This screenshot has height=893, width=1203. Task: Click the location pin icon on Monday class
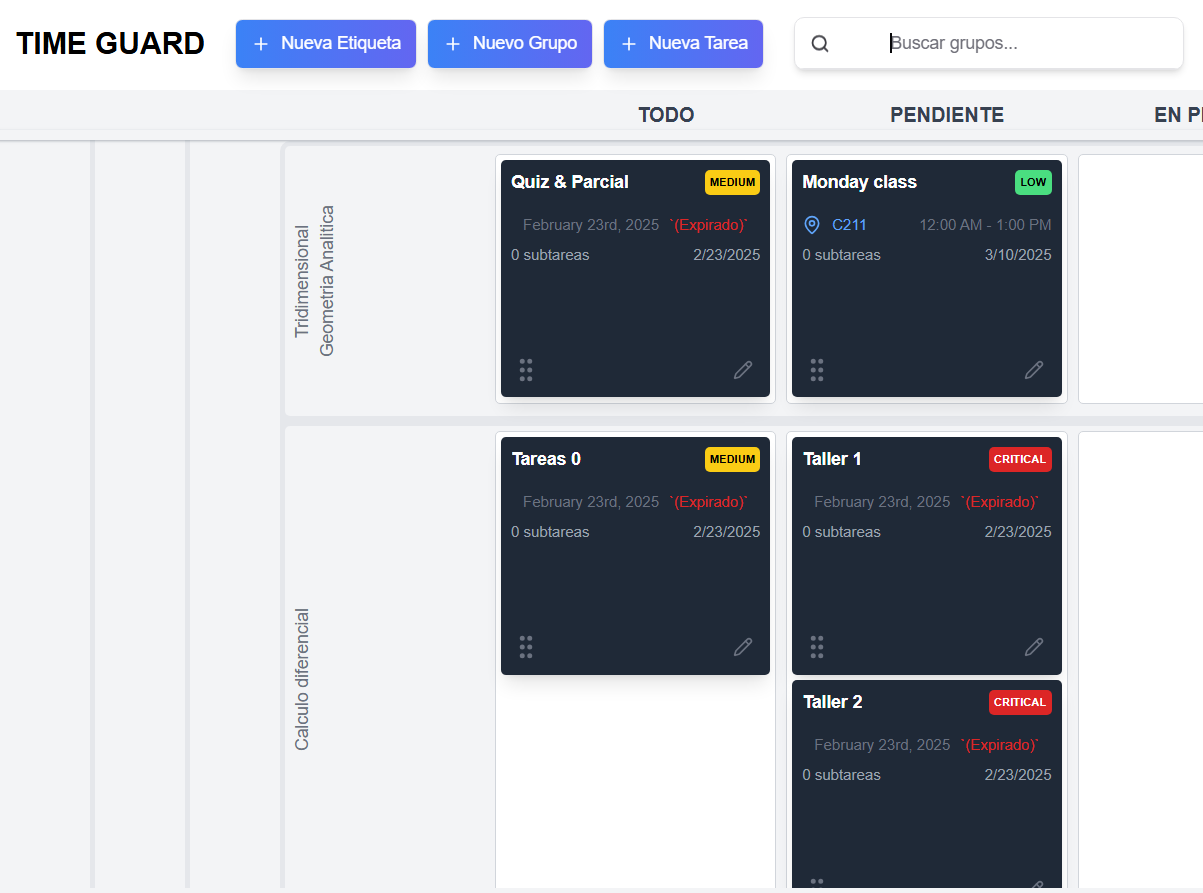coord(812,225)
